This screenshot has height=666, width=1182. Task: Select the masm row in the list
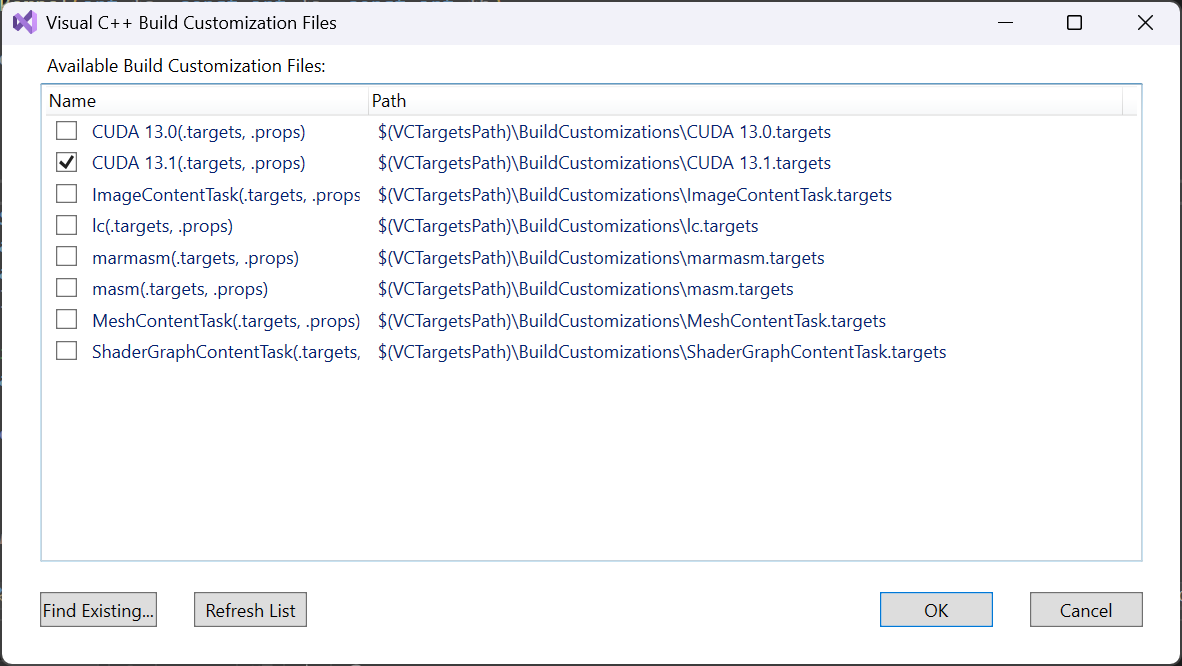[180, 288]
